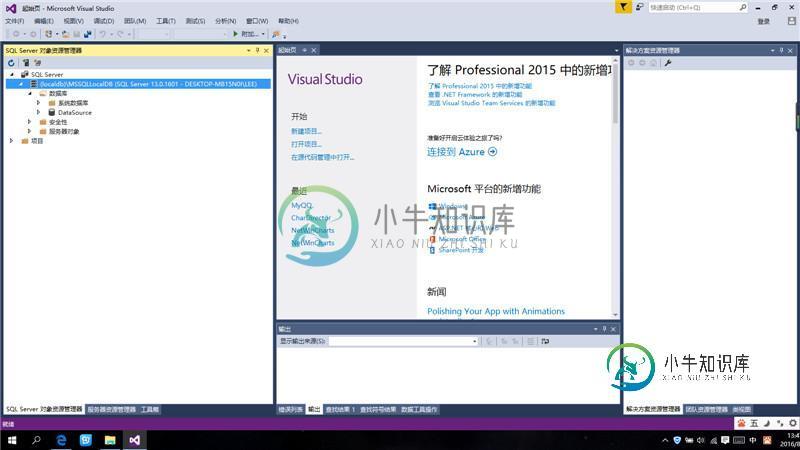Click the wrench properties icon in Solution Explorer
The height and width of the screenshot is (450, 800).
pyautogui.click(x=668, y=63)
